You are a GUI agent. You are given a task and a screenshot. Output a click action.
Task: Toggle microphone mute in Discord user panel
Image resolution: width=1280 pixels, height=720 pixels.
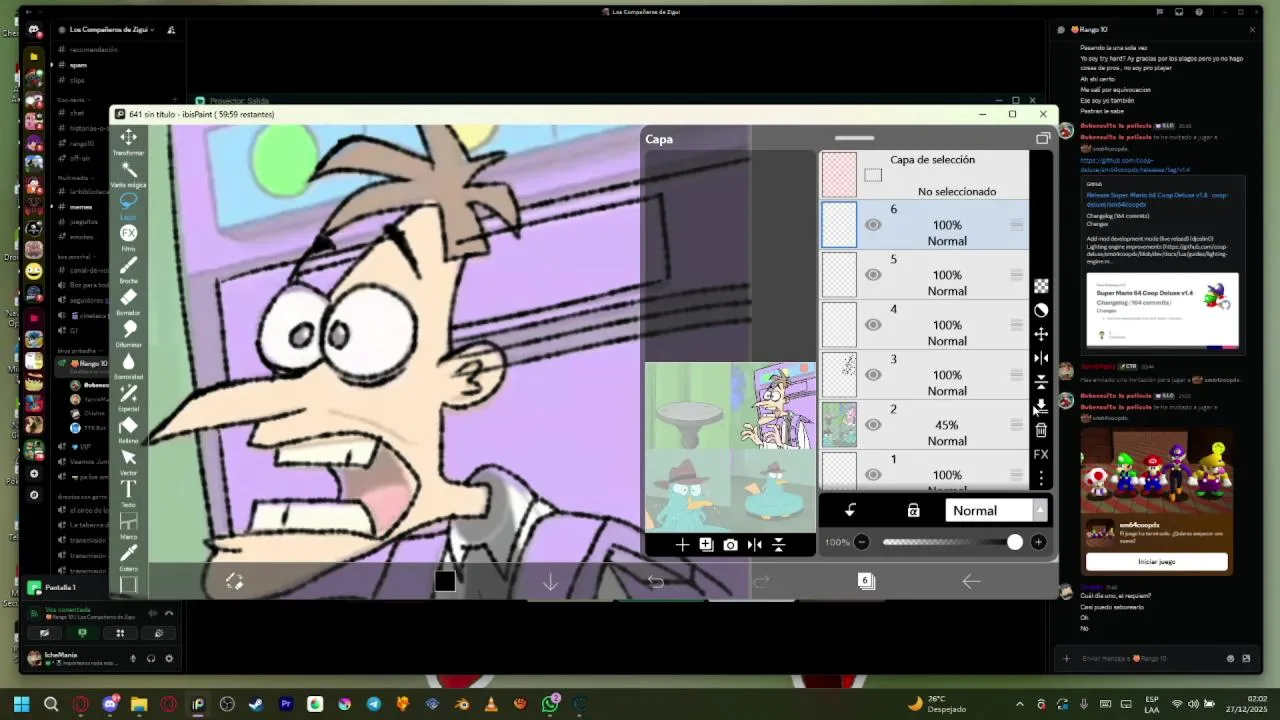point(133,658)
